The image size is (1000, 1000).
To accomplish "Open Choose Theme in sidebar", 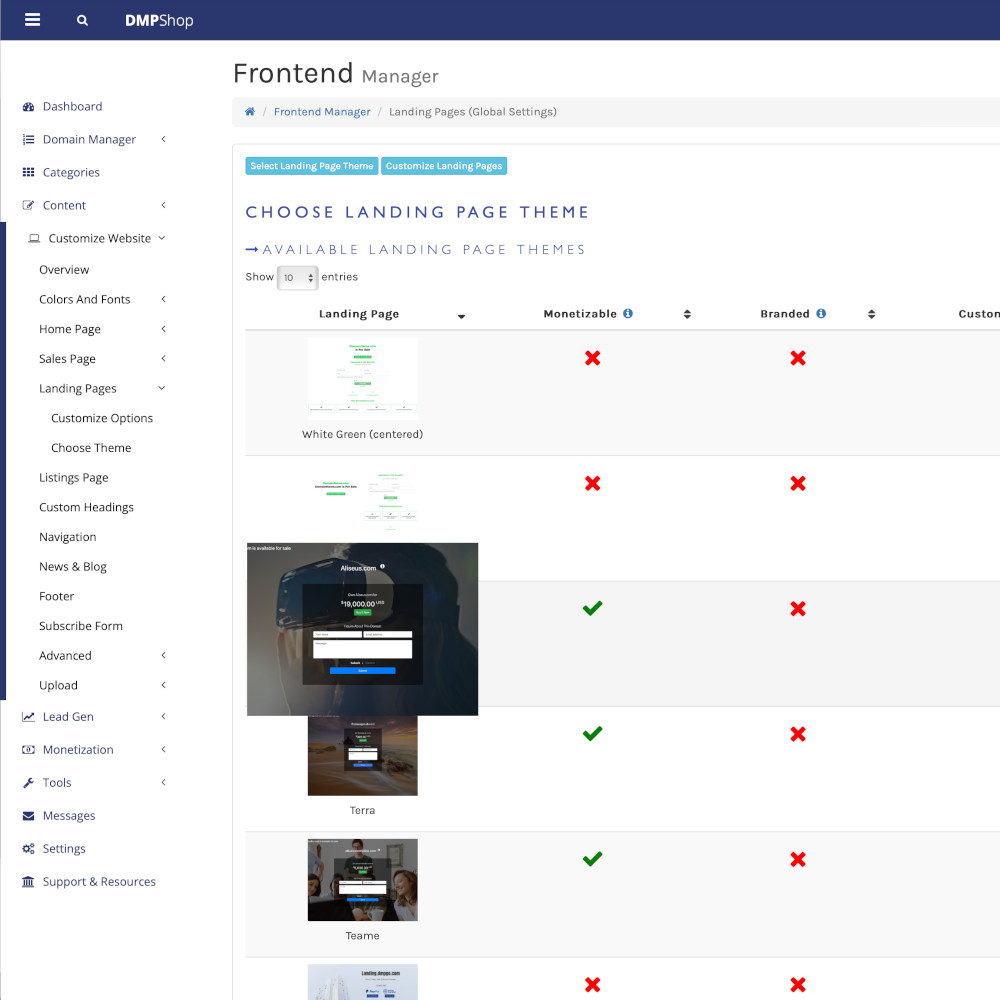I will [91, 448].
